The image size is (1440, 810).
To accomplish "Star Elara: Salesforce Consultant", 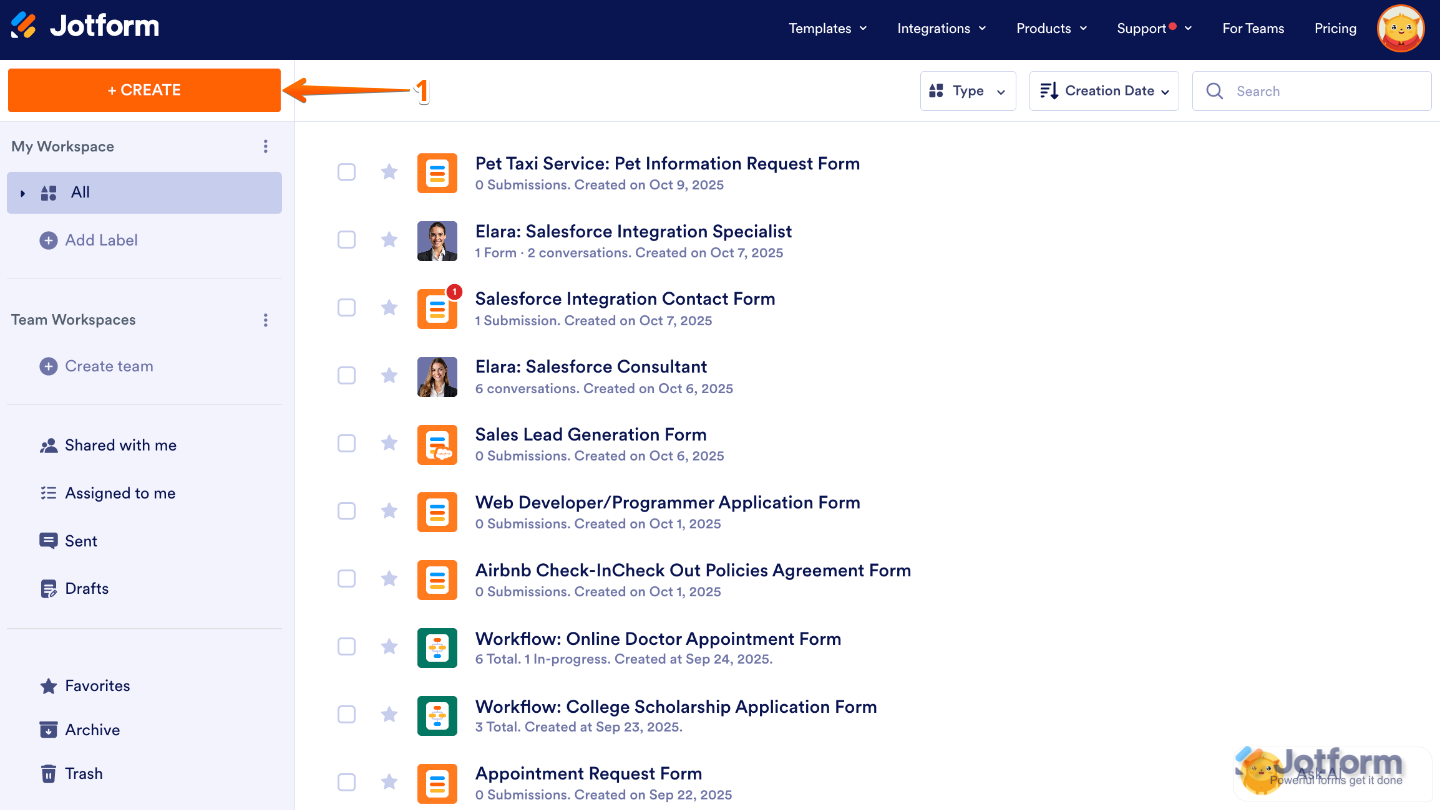I will (389, 375).
